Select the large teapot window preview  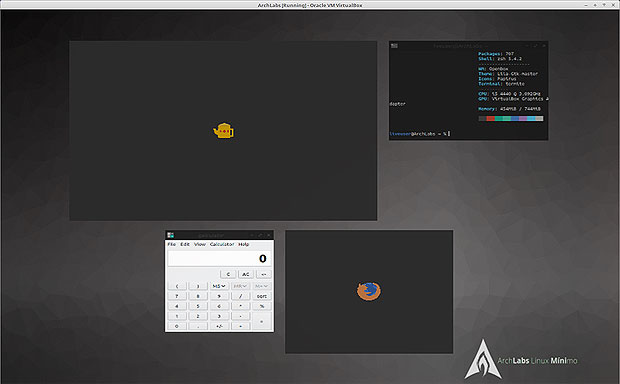pyautogui.click(x=223, y=131)
